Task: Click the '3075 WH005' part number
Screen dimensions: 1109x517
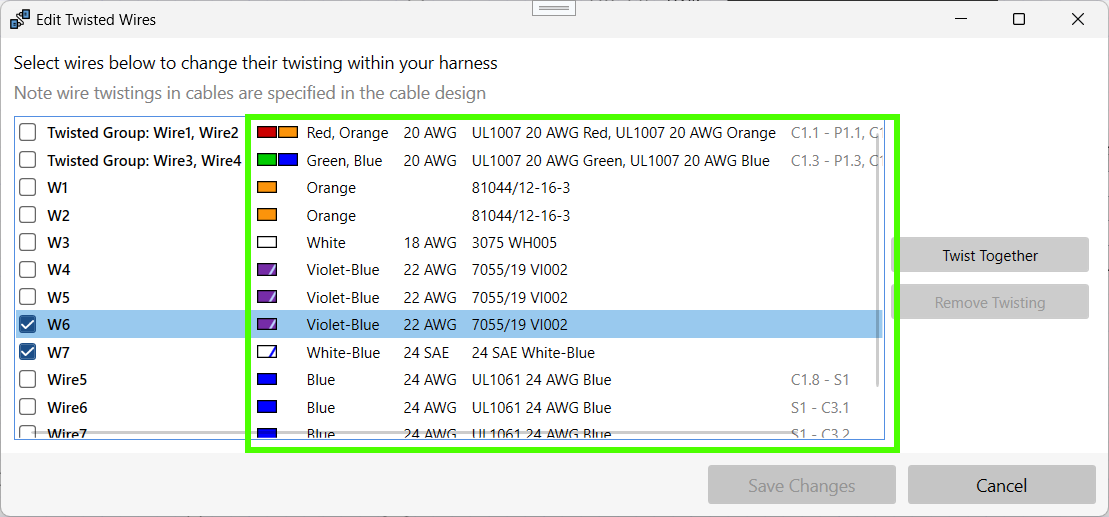Action: [514, 243]
